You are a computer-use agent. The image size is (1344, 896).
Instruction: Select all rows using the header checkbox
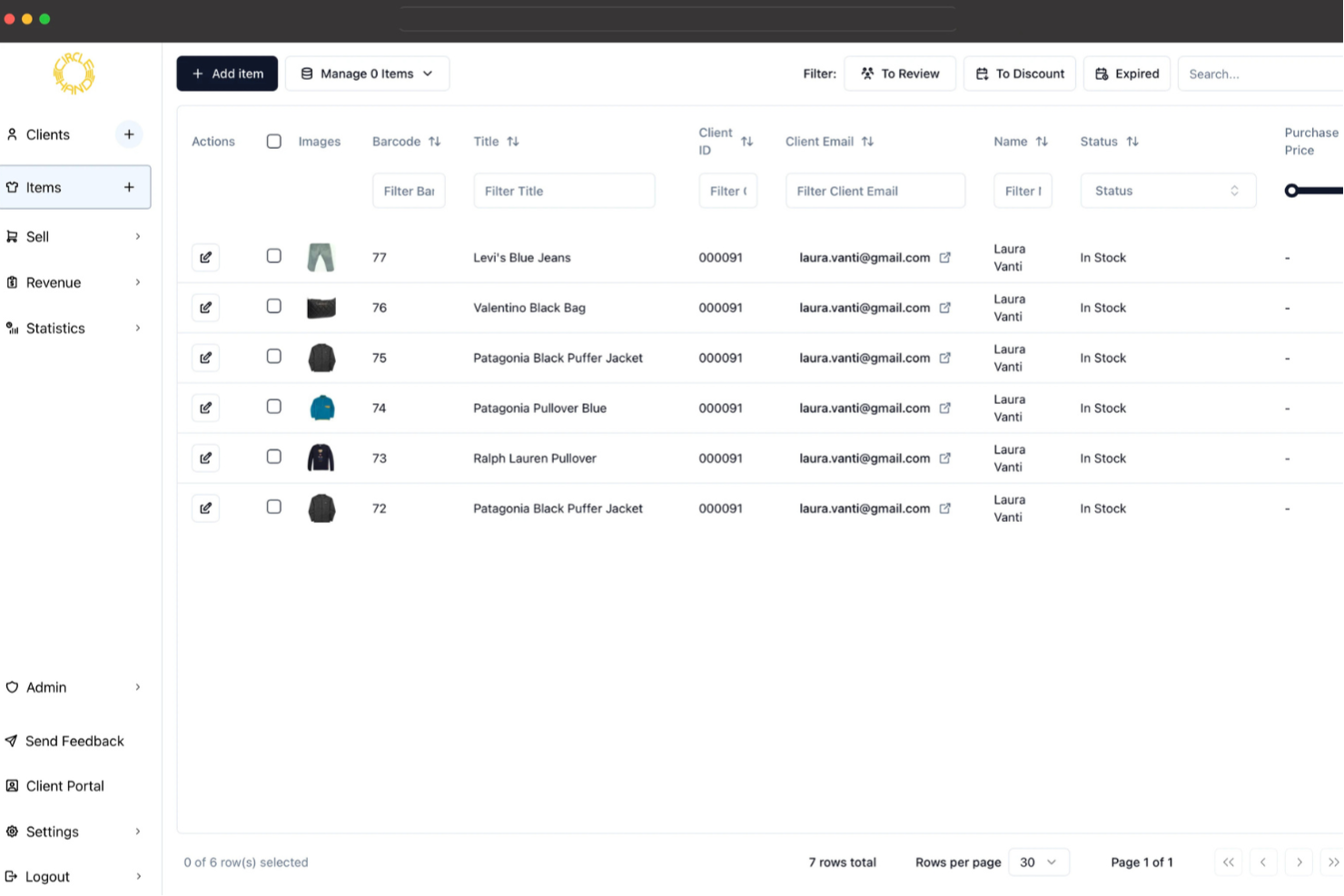coord(273,141)
